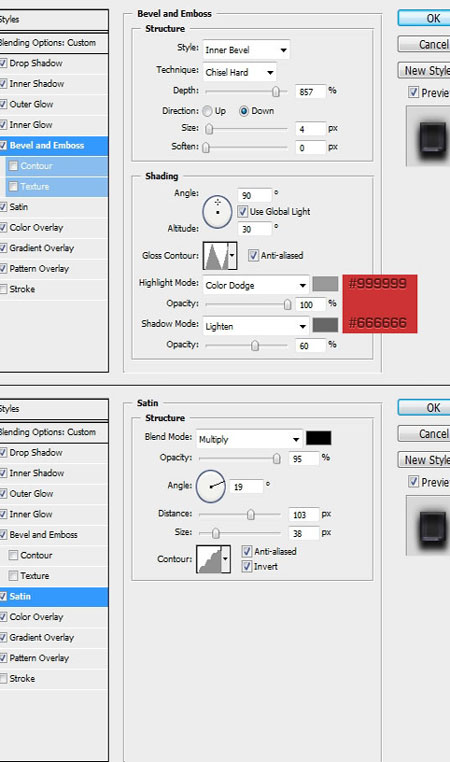Screen dimensions: 450x762
Task: Toggle Preview checkbox in Bevel and Emboss dialog
Action: (414, 92)
